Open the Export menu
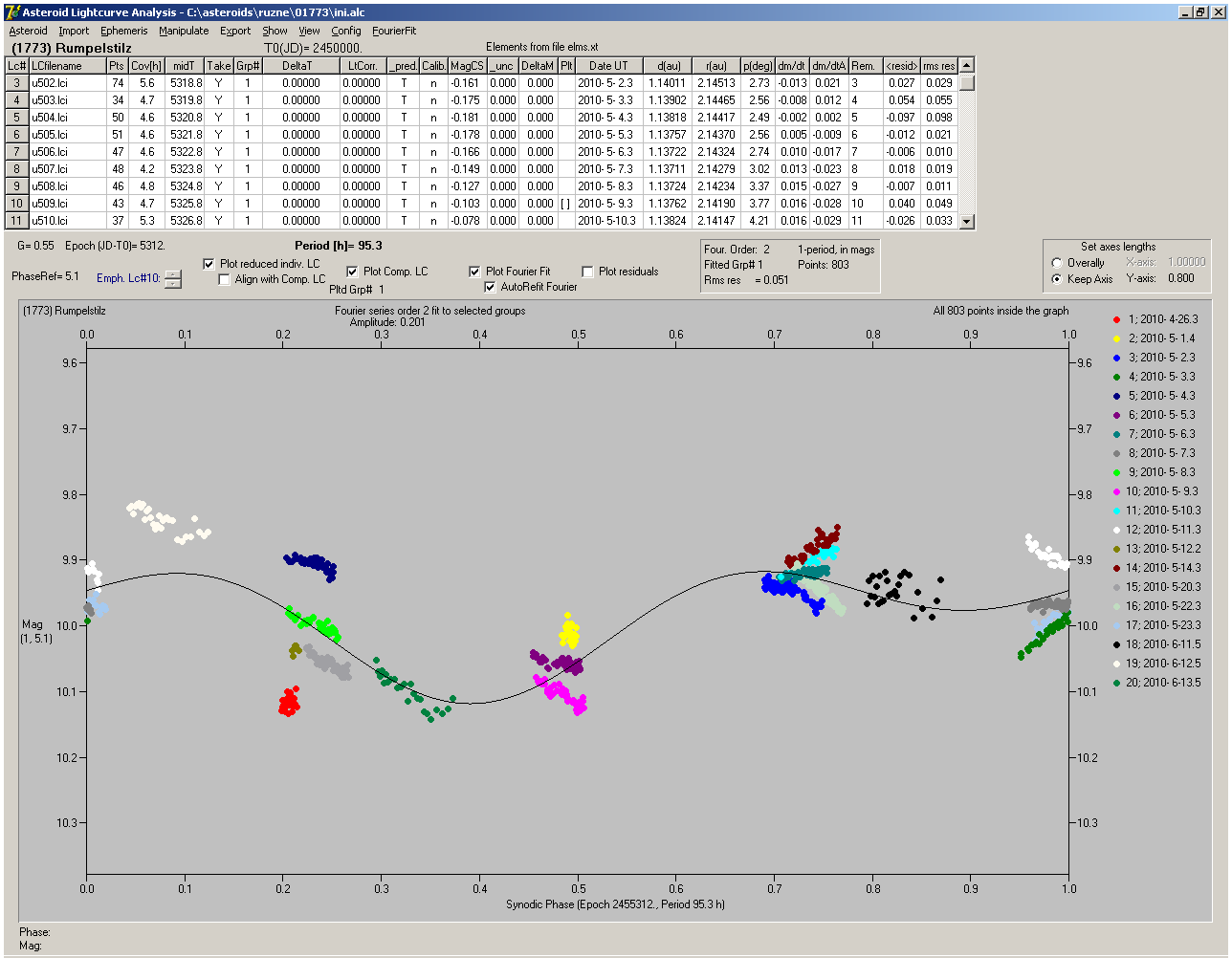This screenshot has width=1232, height=958. [x=235, y=31]
